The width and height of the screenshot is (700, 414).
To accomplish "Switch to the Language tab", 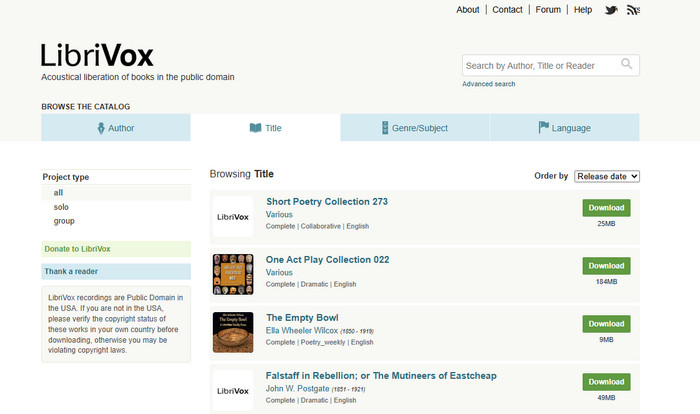I will click(564, 128).
